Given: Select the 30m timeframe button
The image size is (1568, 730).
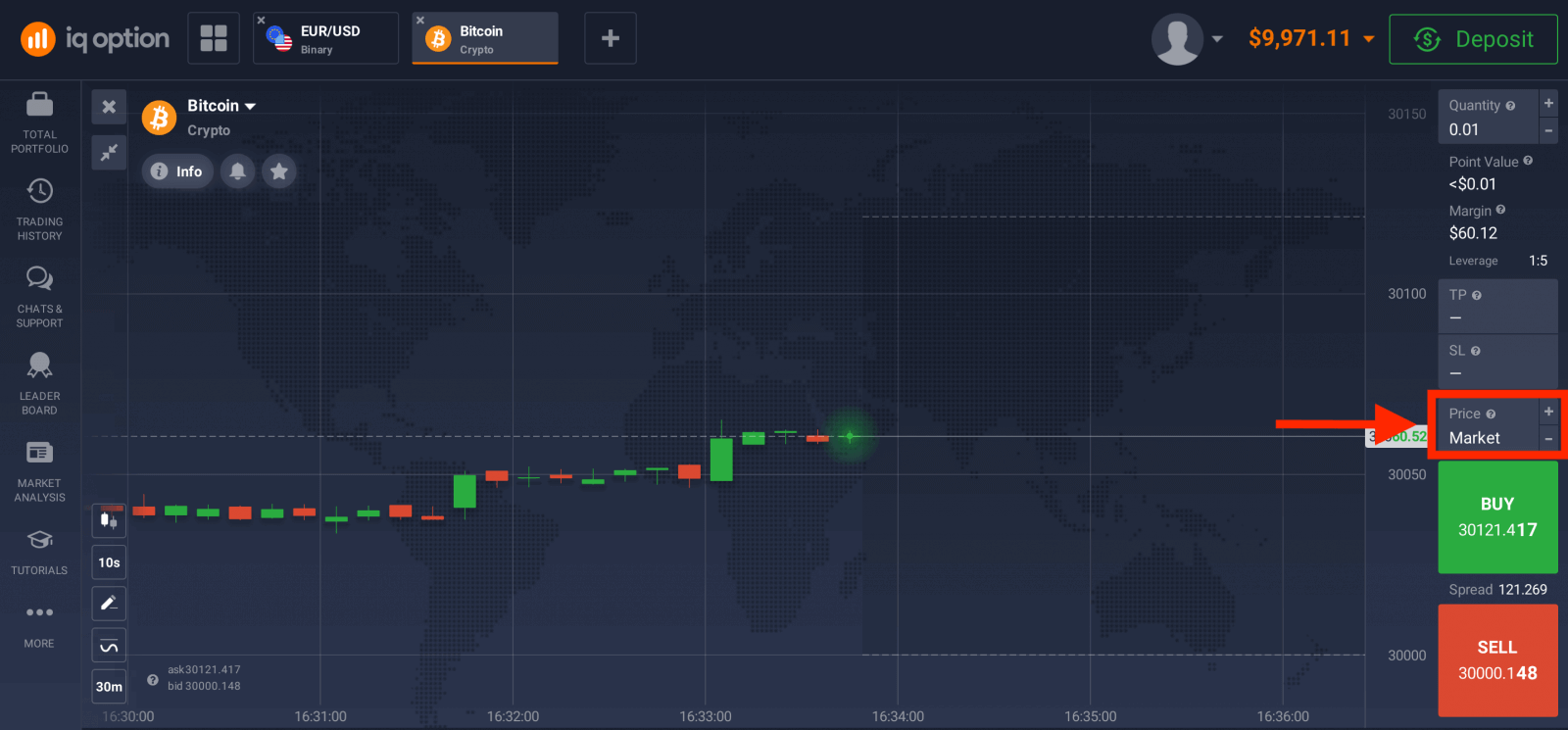Looking at the screenshot, I should [x=109, y=687].
